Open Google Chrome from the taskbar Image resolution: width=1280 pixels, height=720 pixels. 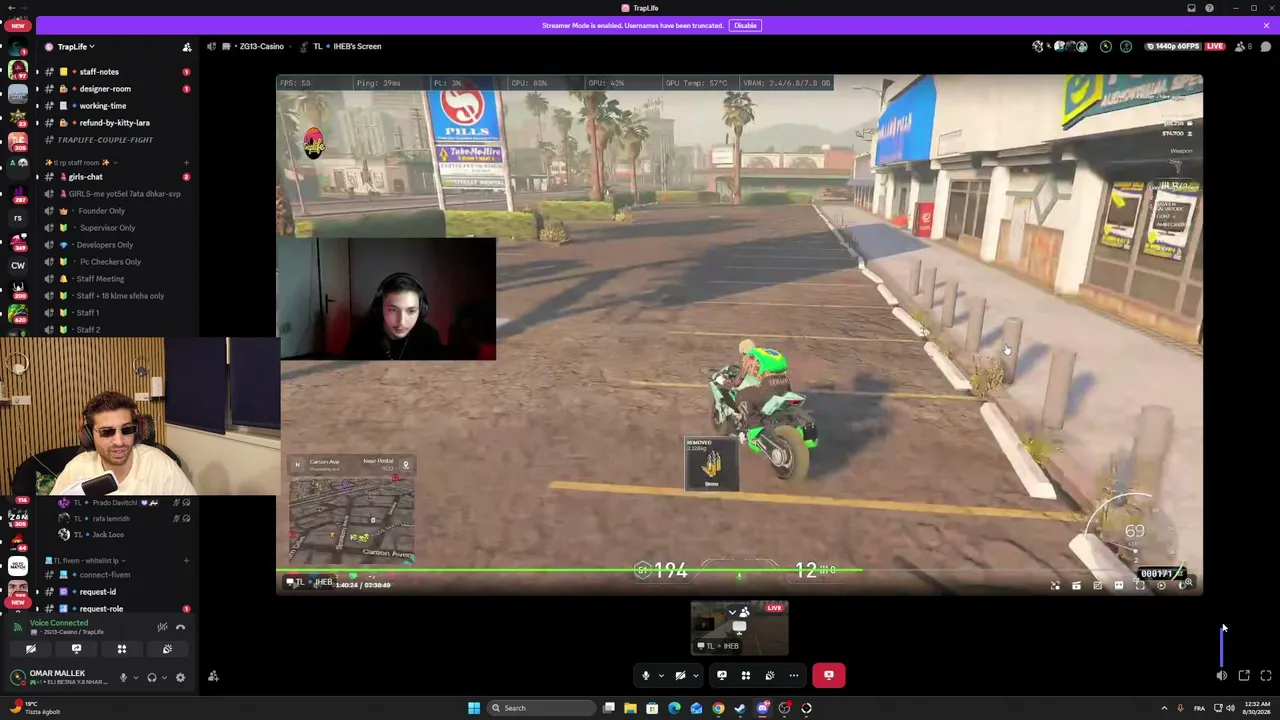click(718, 708)
